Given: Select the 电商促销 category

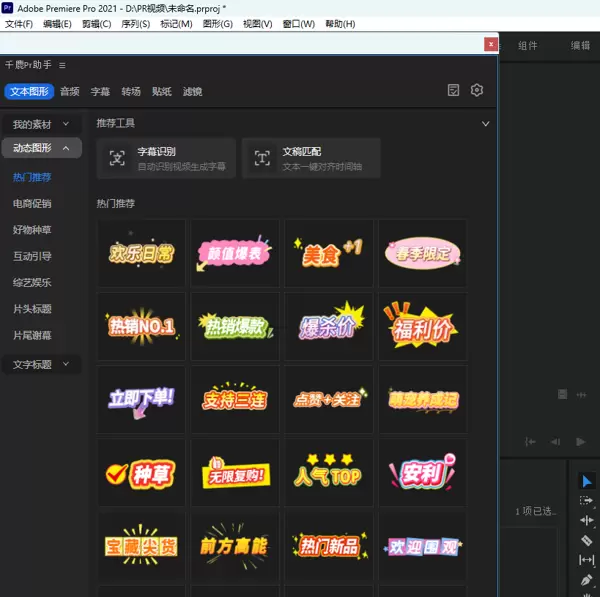Looking at the screenshot, I should click(32, 203).
